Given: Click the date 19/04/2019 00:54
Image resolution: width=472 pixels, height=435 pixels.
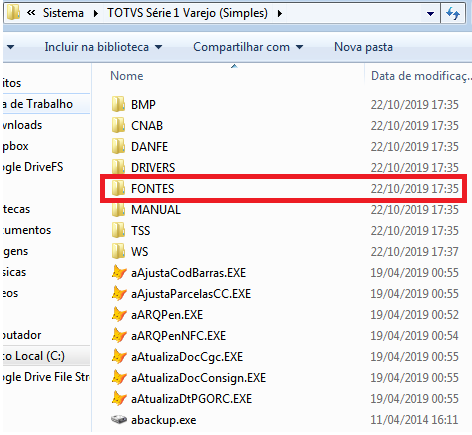Looking at the screenshot, I should tap(415, 336).
